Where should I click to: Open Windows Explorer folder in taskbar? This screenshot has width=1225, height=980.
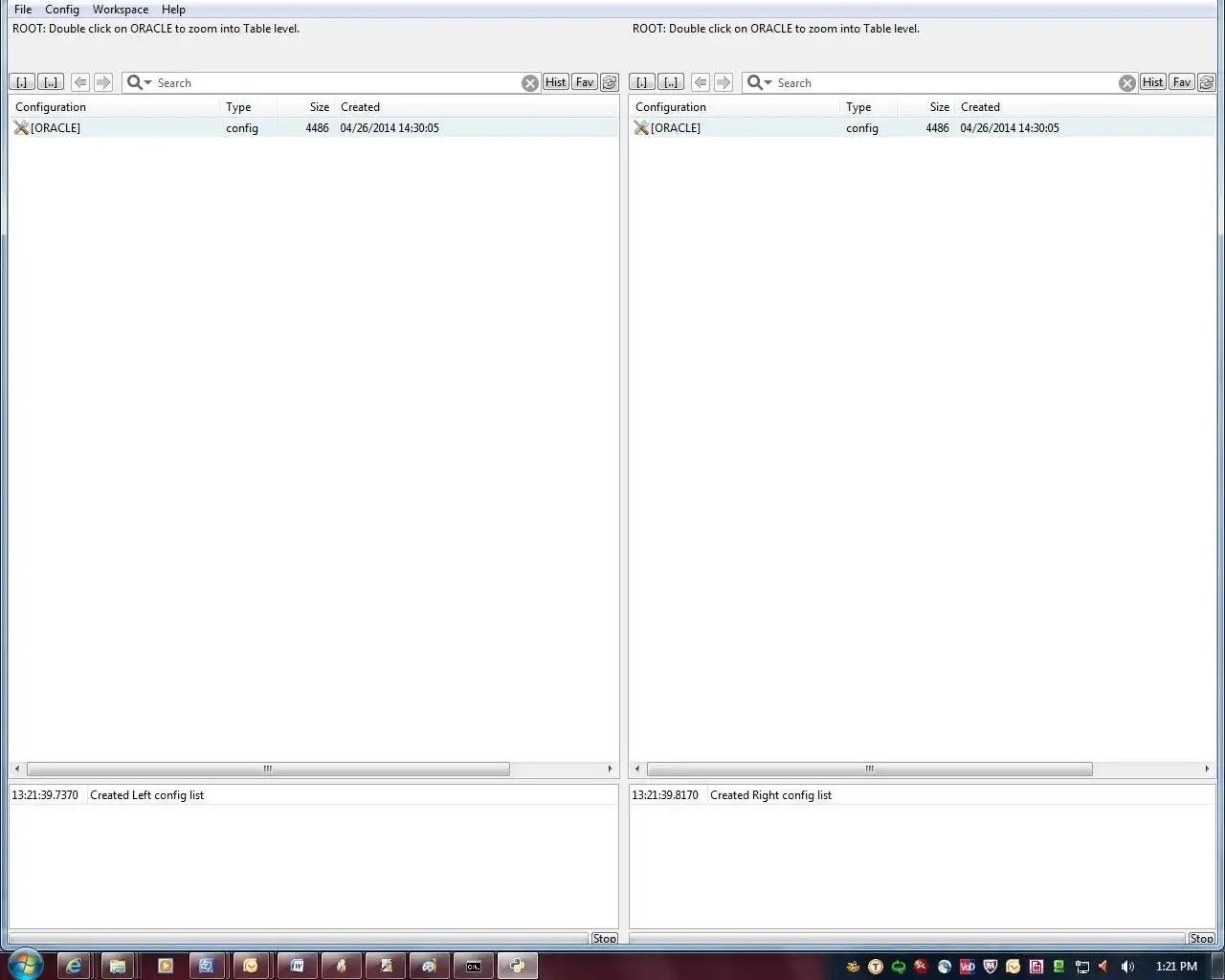[118, 966]
